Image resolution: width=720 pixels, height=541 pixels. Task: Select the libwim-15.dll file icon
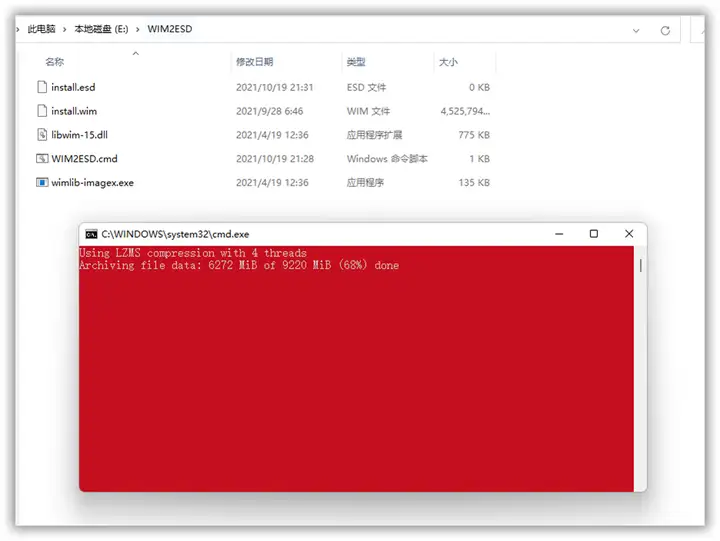pos(42,135)
